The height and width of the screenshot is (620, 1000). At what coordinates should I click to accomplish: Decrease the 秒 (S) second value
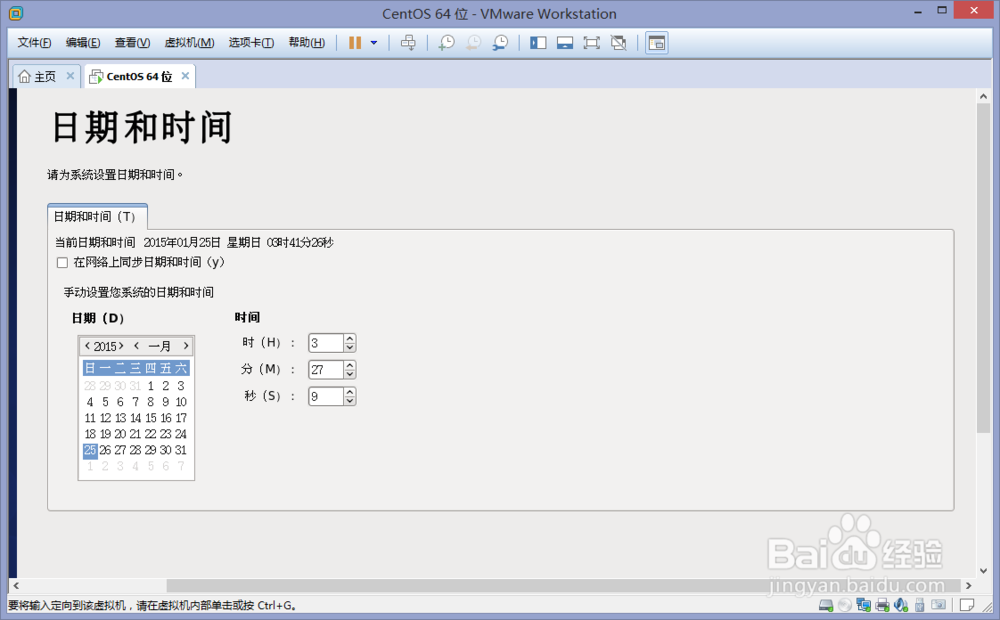[349, 401]
